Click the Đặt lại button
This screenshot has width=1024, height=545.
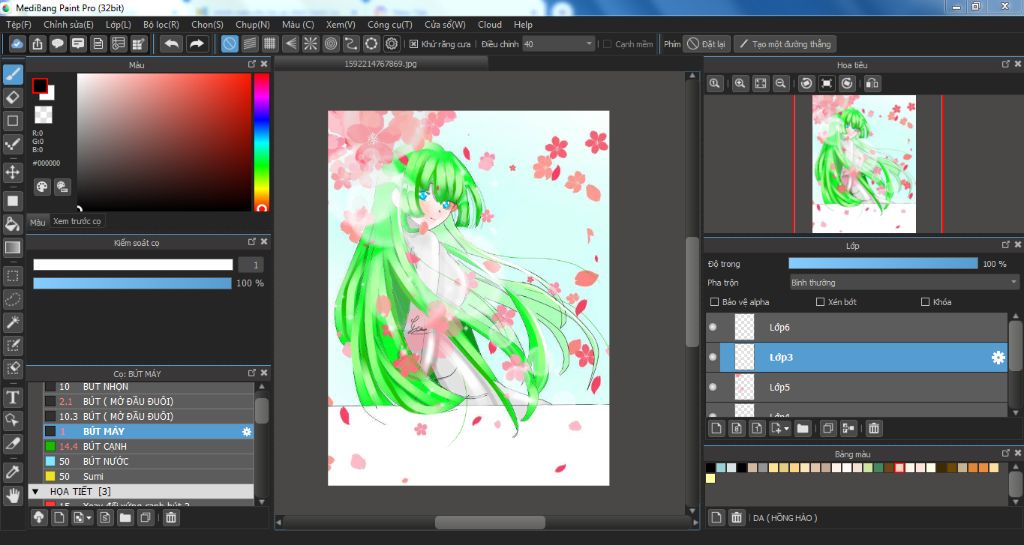(706, 44)
